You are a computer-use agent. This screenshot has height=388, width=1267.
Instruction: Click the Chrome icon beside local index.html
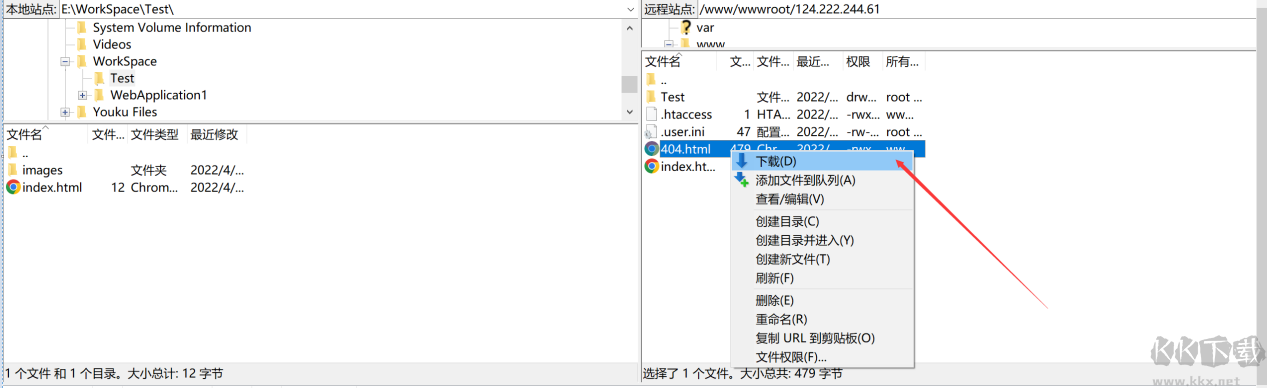13,187
